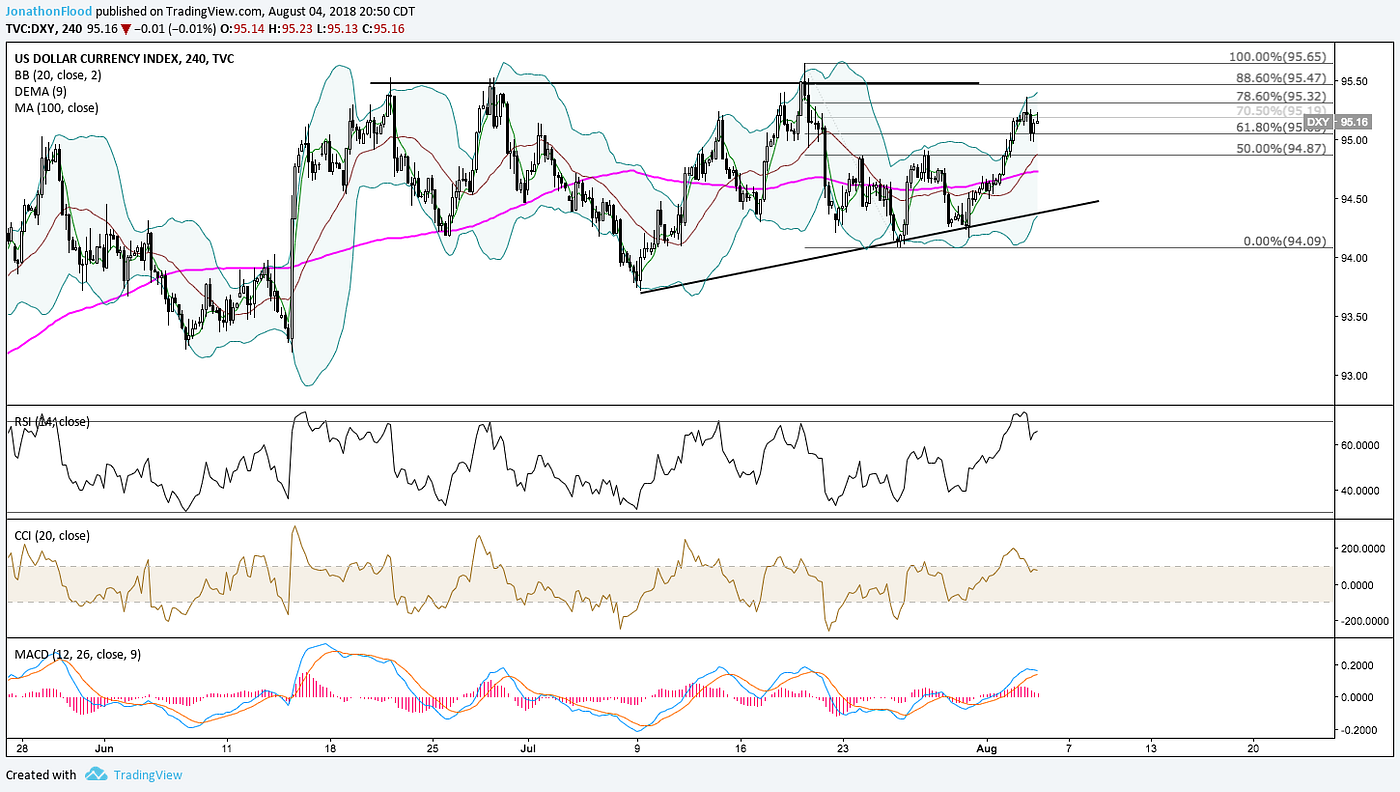1400x792 pixels.
Task: Click the 94.00 price axis label
Action: pos(1355,258)
